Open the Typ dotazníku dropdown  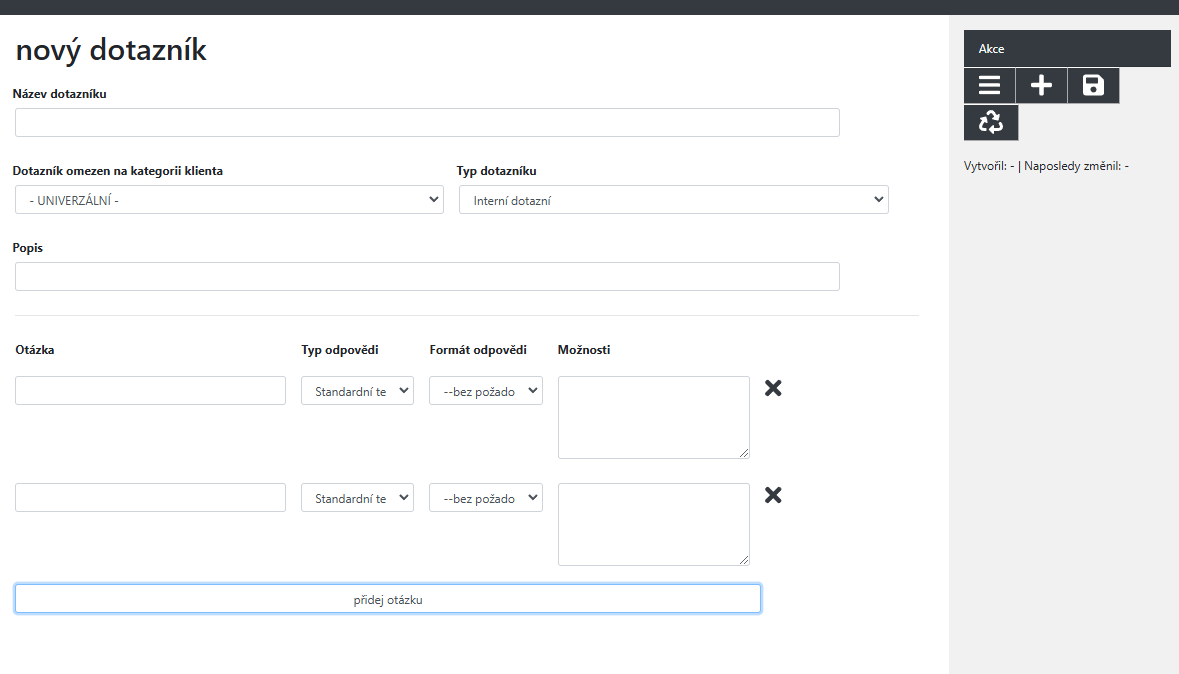coord(674,200)
